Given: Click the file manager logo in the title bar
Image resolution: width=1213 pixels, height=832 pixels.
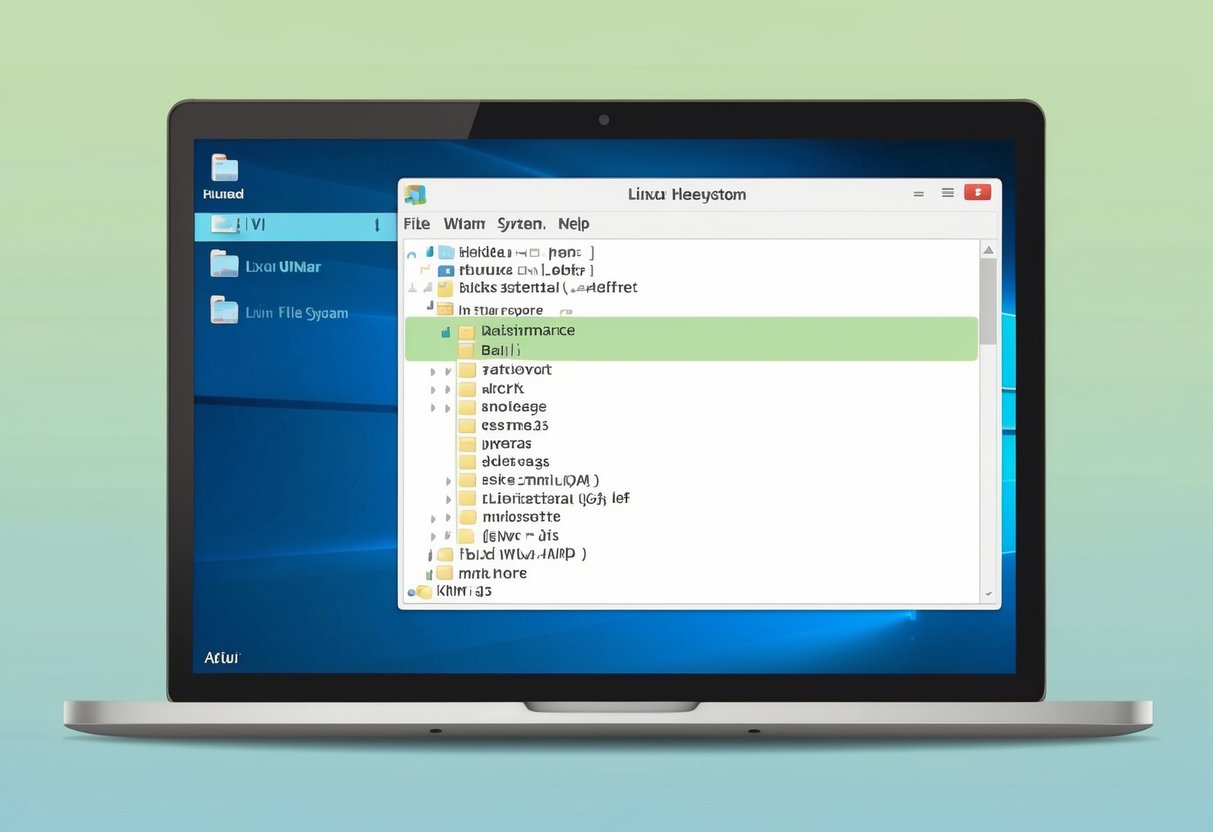Looking at the screenshot, I should click(416, 194).
